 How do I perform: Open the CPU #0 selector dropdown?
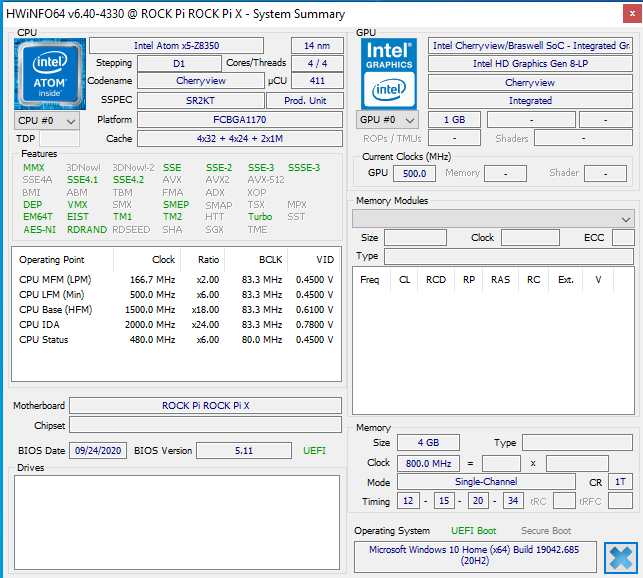pyautogui.click(x=46, y=121)
